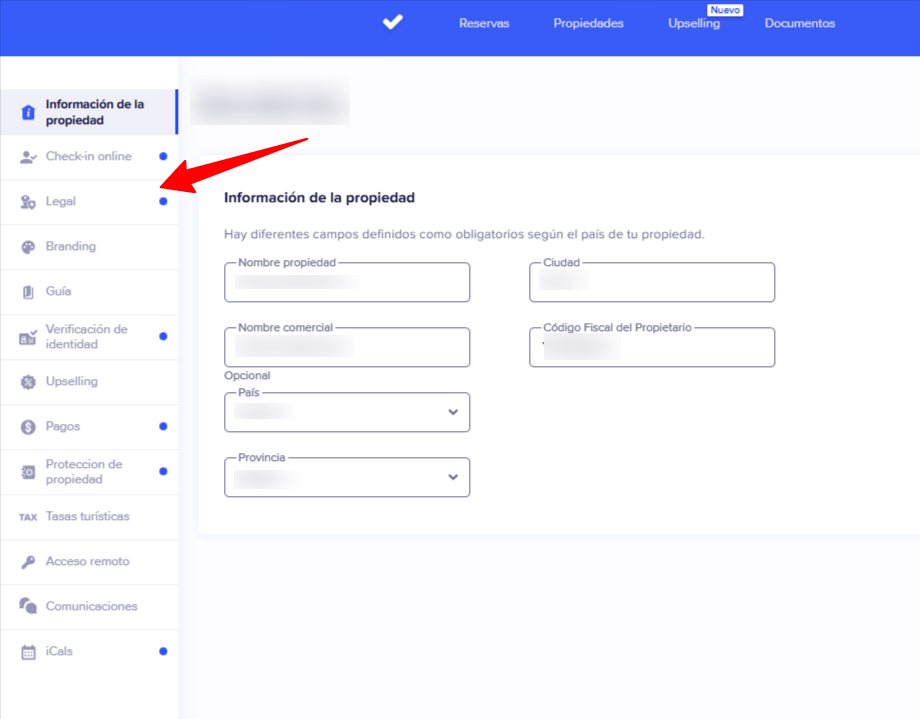Click the Acceso remoto key icon
920x719 pixels.
pos(28,562)
